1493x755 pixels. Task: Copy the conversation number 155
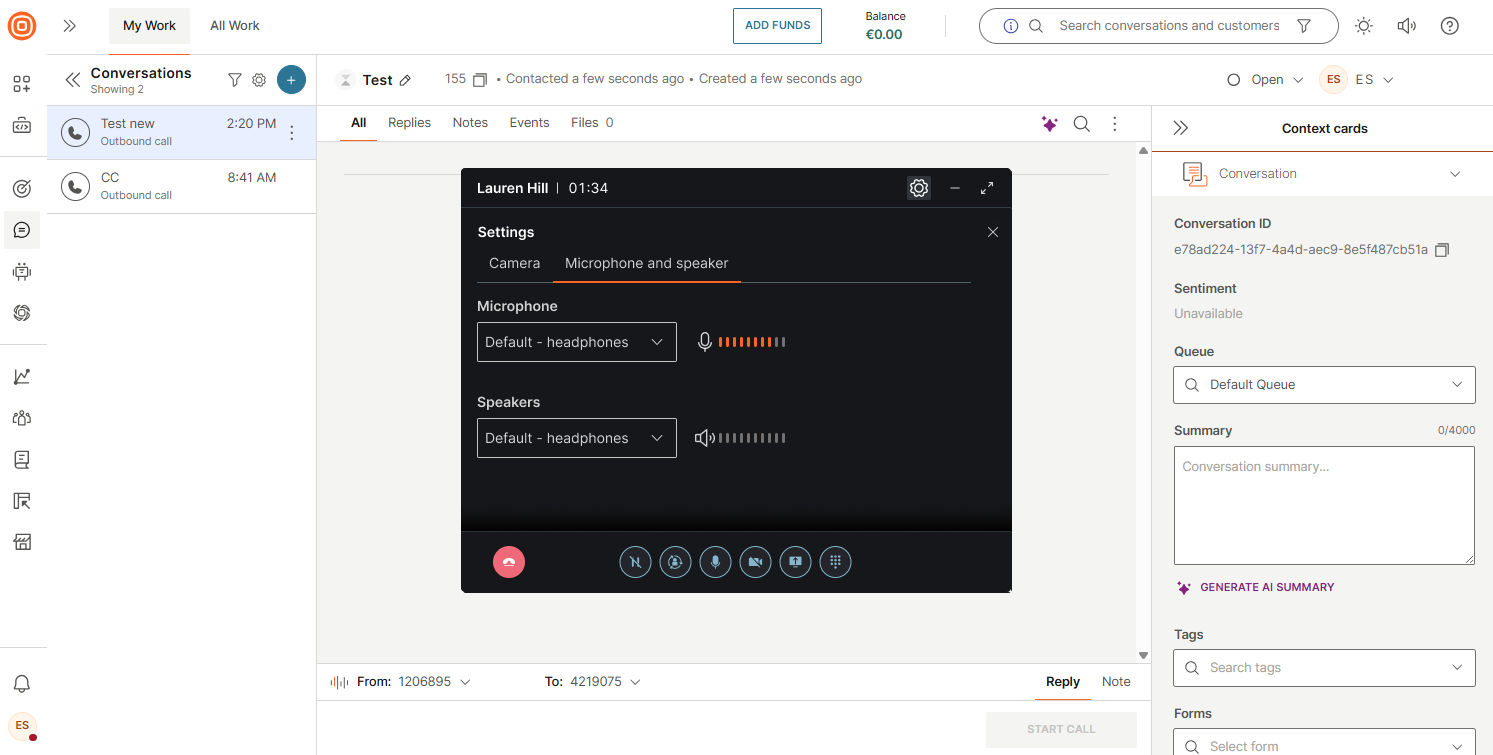tap(480, 79)
